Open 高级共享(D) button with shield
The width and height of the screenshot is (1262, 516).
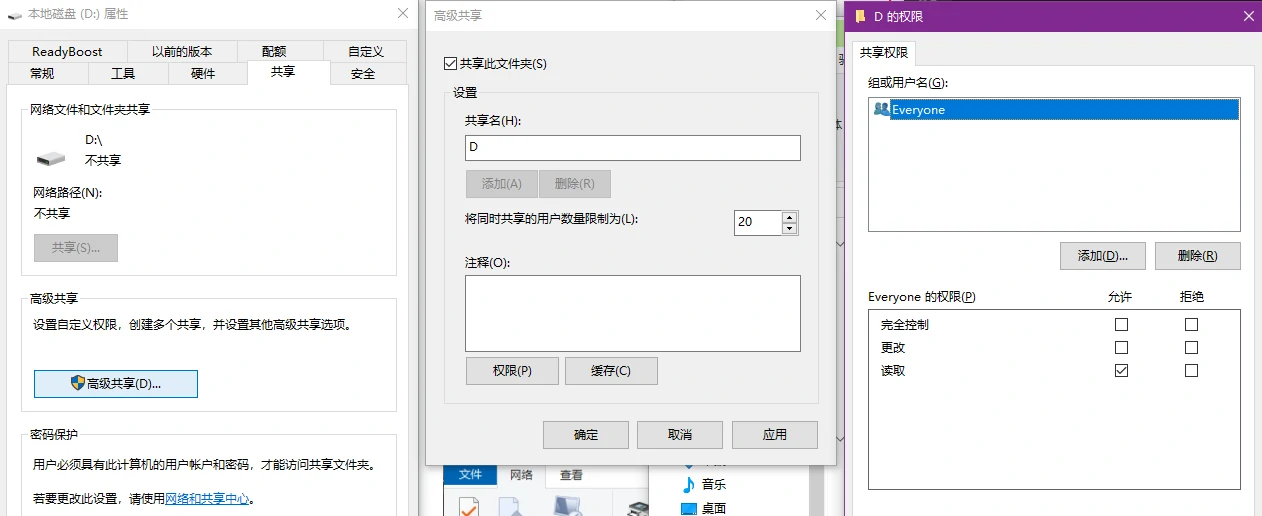[x=116, y=384]
